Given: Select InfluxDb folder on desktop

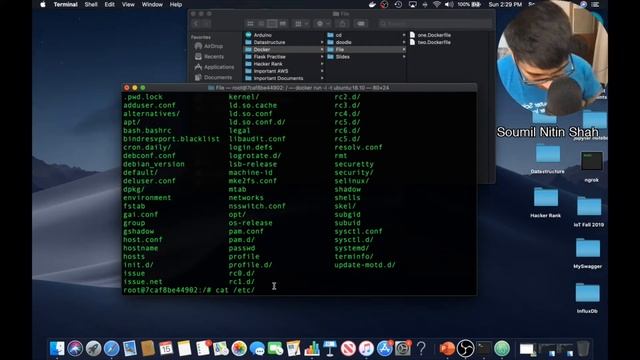Looking at the screenshot, I should coord(587,298).
